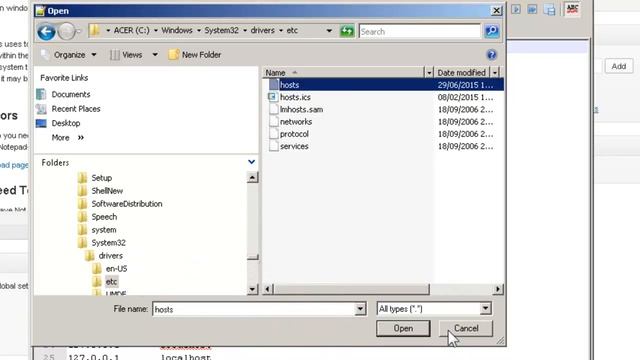This screenshot has height=360, width=640.
Task: Sort by the Name column header
Action: coord(344,73)
